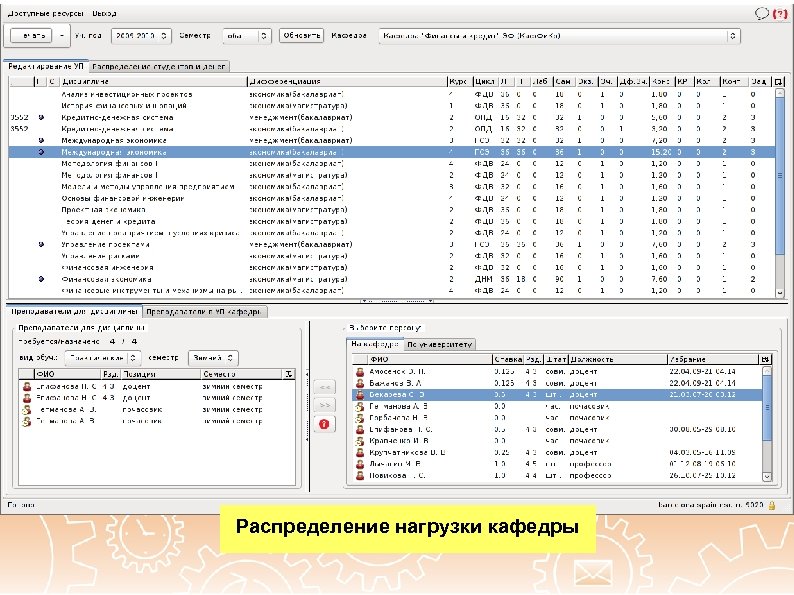The height and width of the screenshot is (595, 794).
Task: Select the Проектная экономика row
Action: point(392,210)
